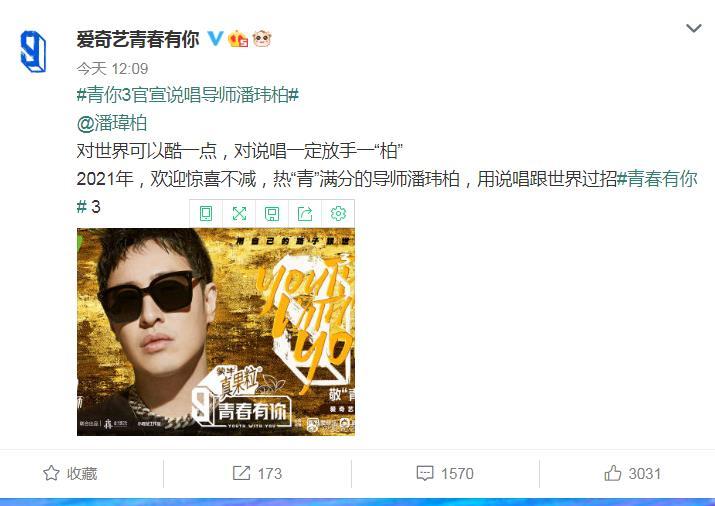Screen dimensions: 715x506
Task: Open hashtag #青你3官宣说唱导师潘玮柏#
Action: tap(188, 95)
